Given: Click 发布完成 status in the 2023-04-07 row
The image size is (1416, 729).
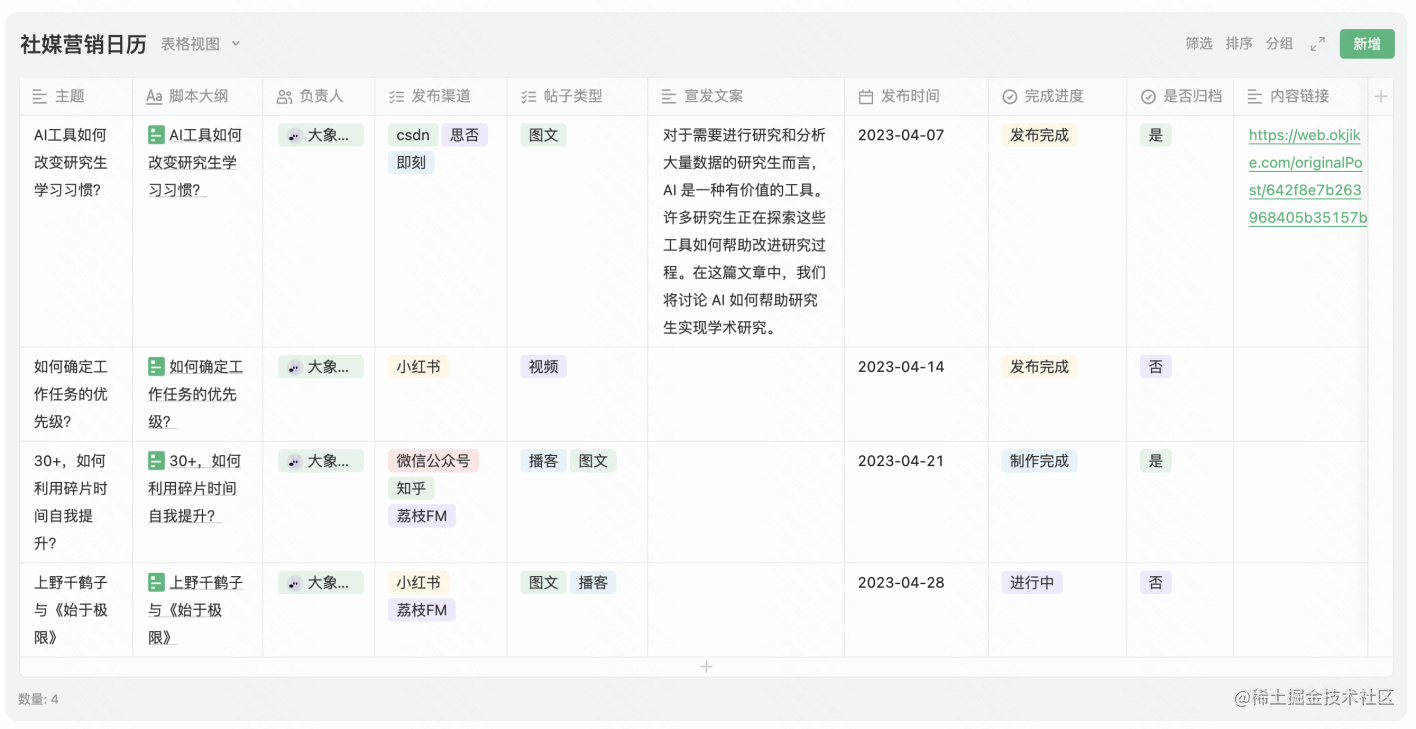Looking at the screenshot, I should click(x=1039, y=135).
